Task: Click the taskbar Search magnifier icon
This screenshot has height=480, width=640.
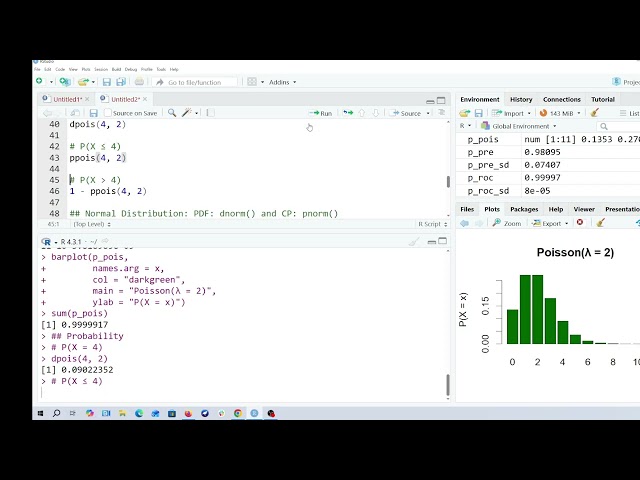Action: coord(56,413)
